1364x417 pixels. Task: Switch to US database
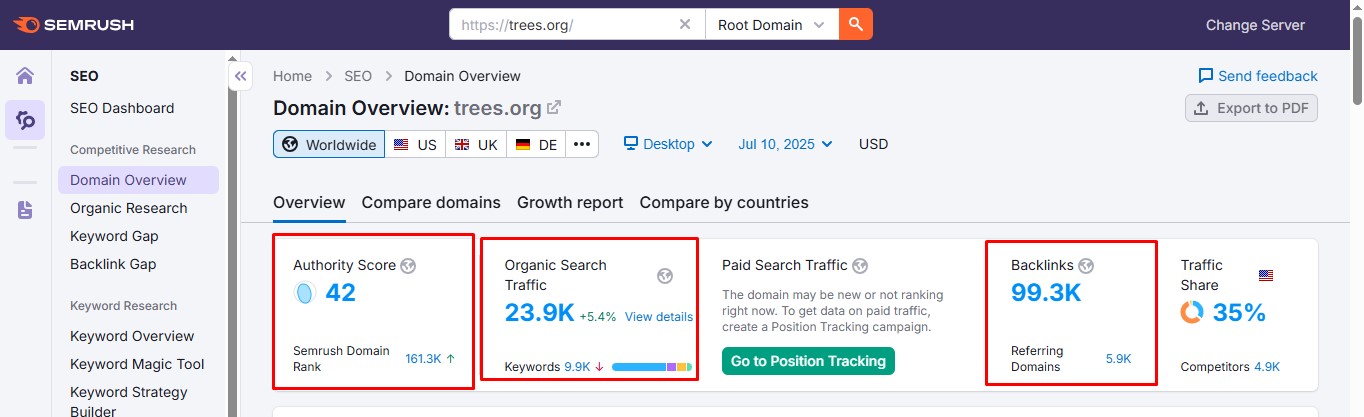click(x=415, y=144)
